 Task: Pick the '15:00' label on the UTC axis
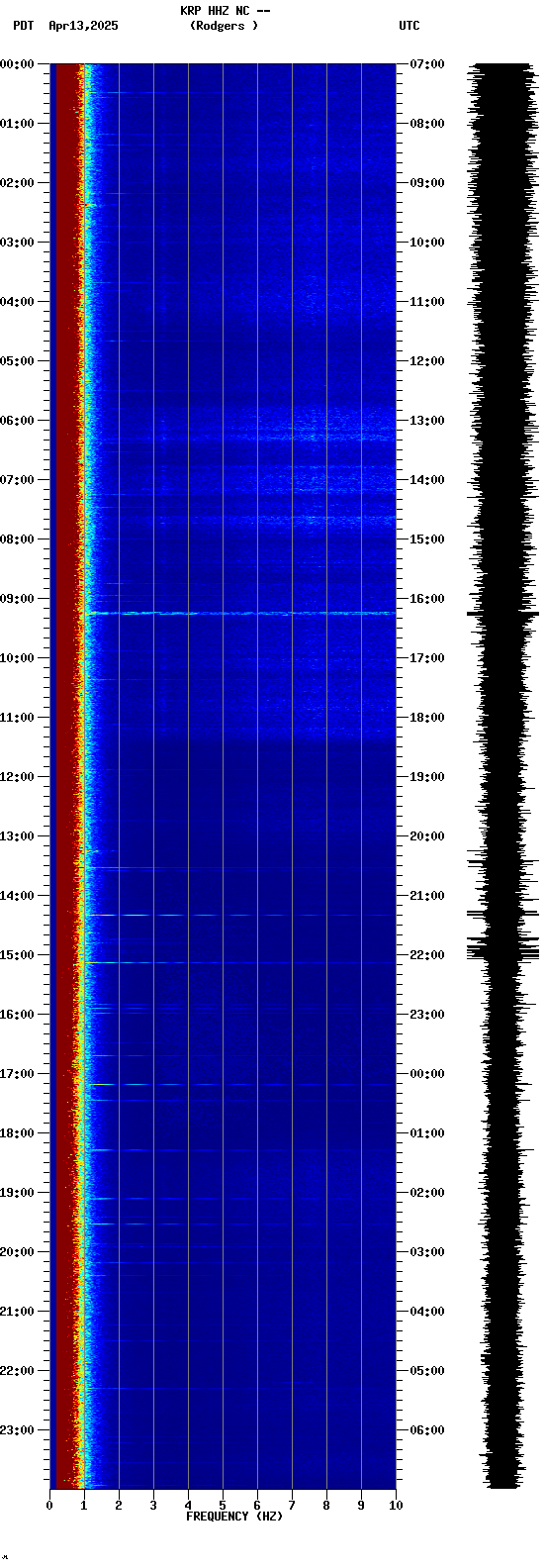pos(427,539)
